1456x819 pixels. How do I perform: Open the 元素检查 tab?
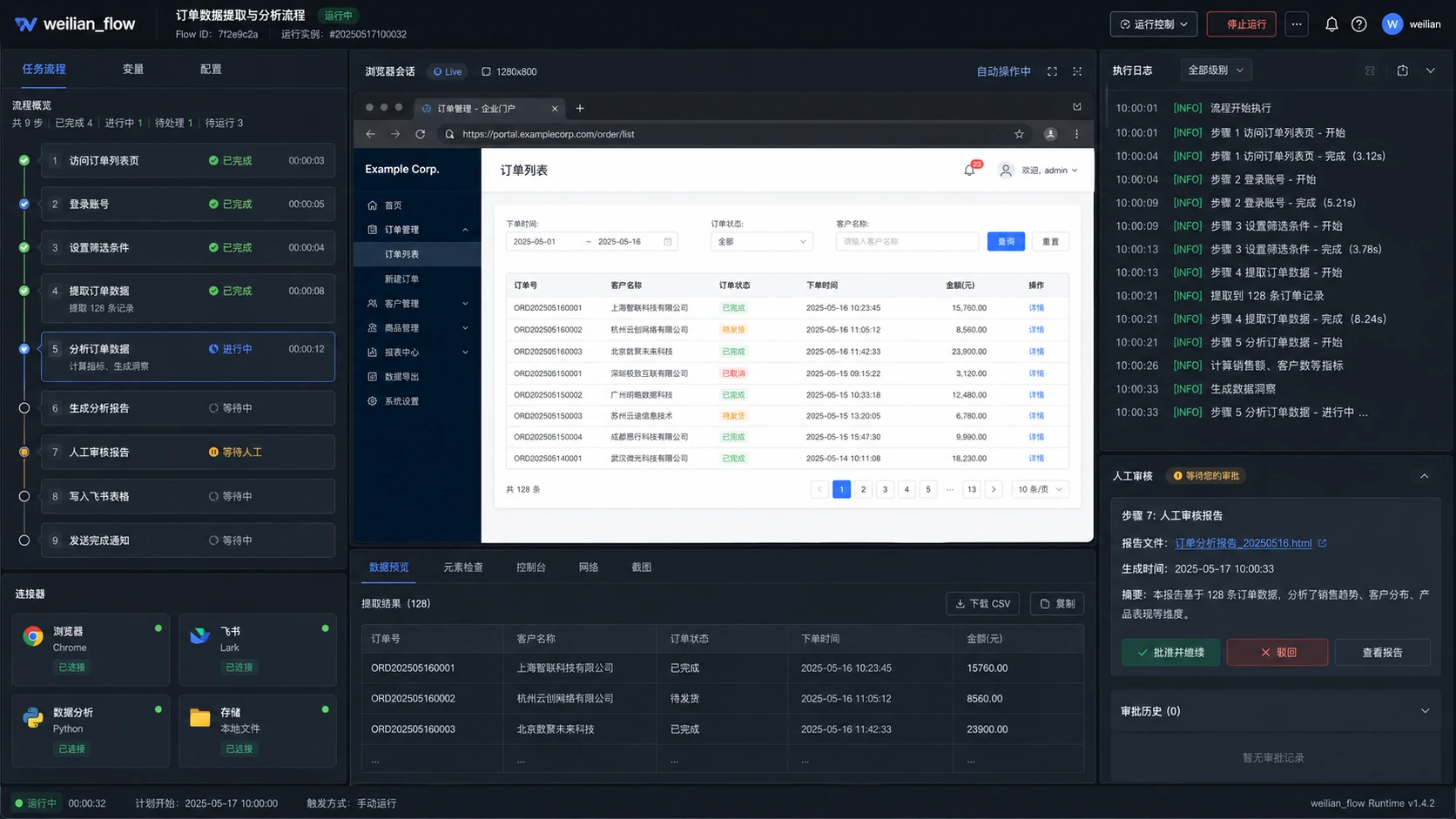tap(463, 567)
